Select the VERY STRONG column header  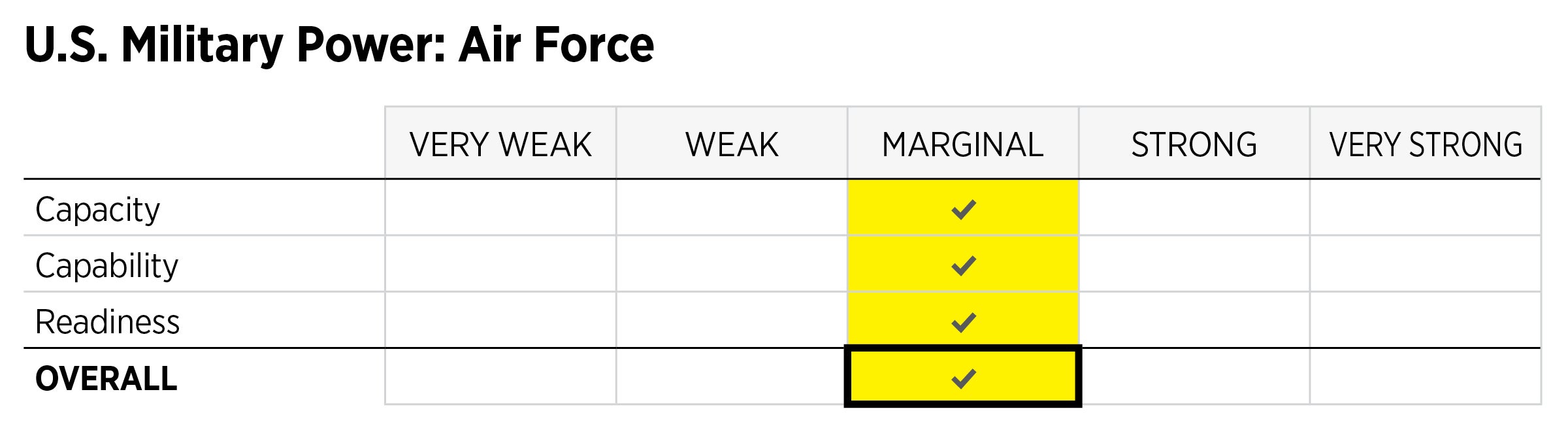point(1426,144)
